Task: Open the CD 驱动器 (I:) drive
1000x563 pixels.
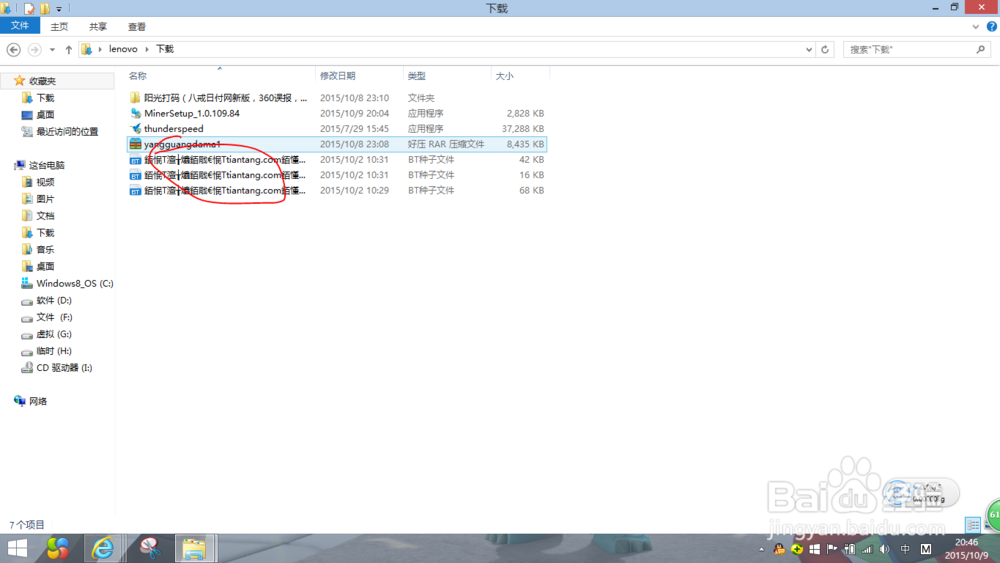Action: pos(64,368)
